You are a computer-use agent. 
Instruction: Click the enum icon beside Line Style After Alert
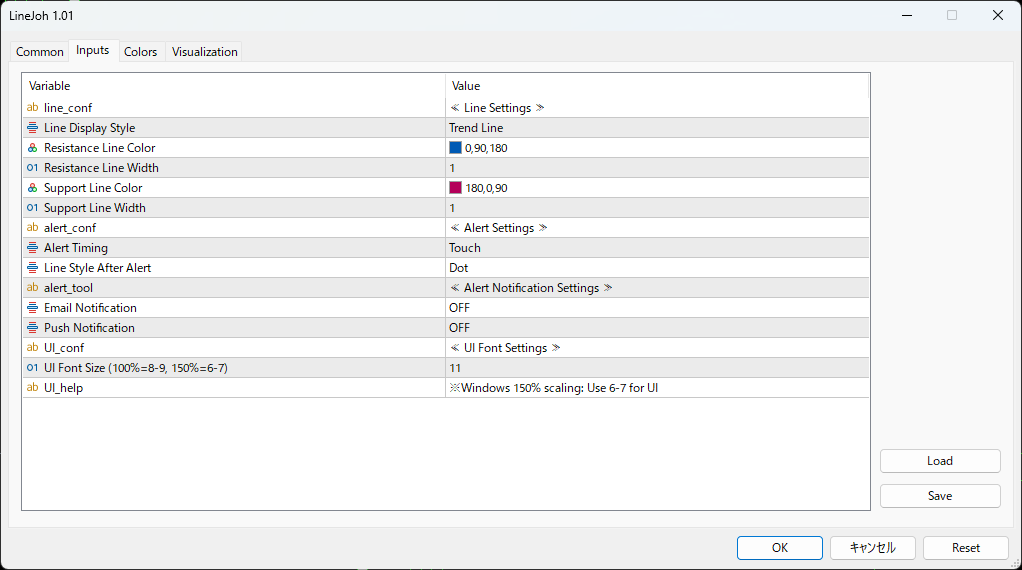[33, 268]
